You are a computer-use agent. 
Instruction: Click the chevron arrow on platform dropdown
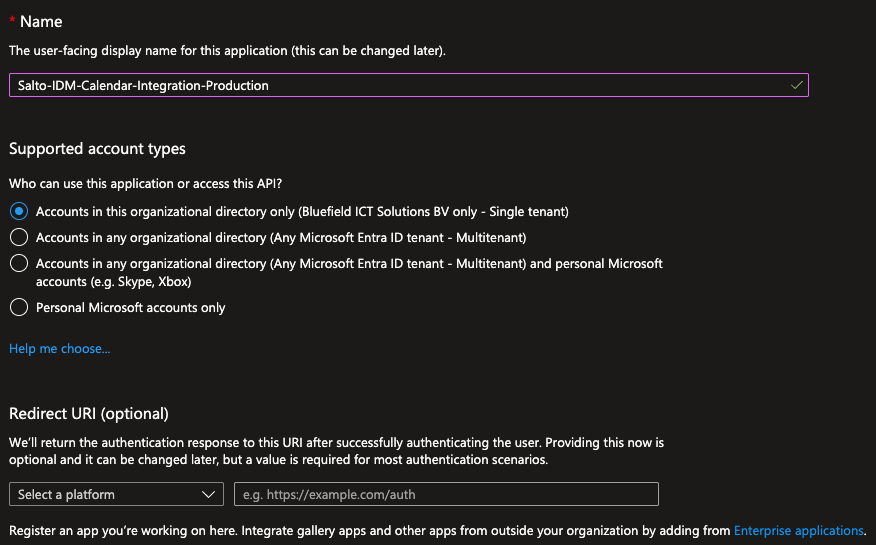click(x=209, y=495)
